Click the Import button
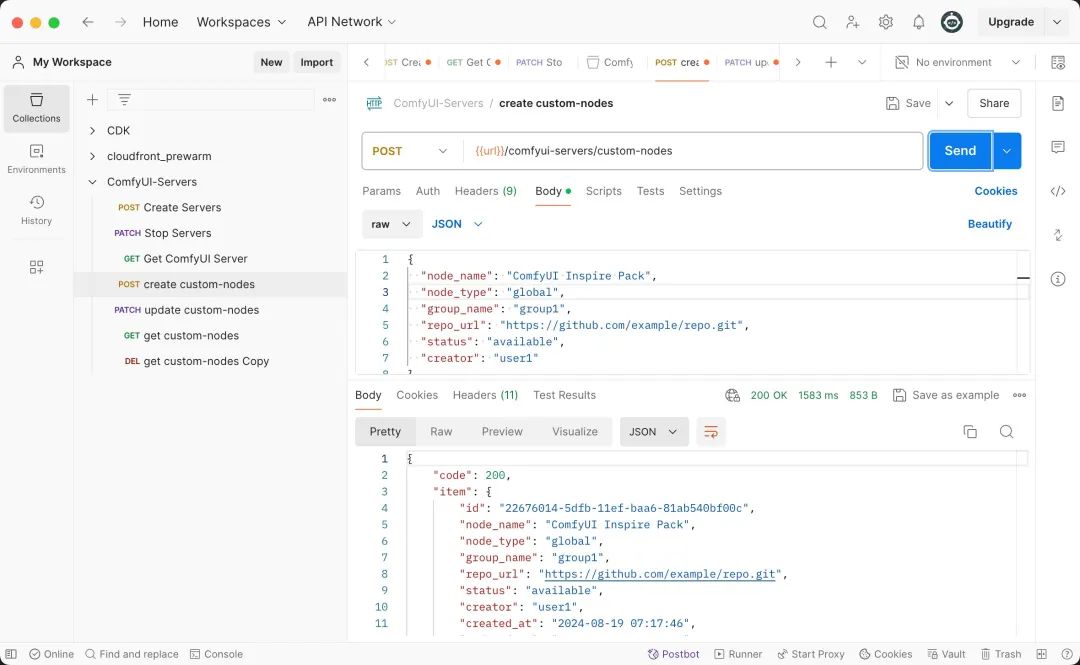Image resolution: width=1080 pixels, height=665 pixels. pyautogui.click(x=317, y=62)
